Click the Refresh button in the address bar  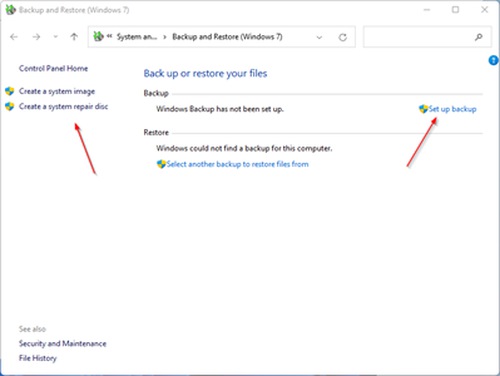coord(343,37)
